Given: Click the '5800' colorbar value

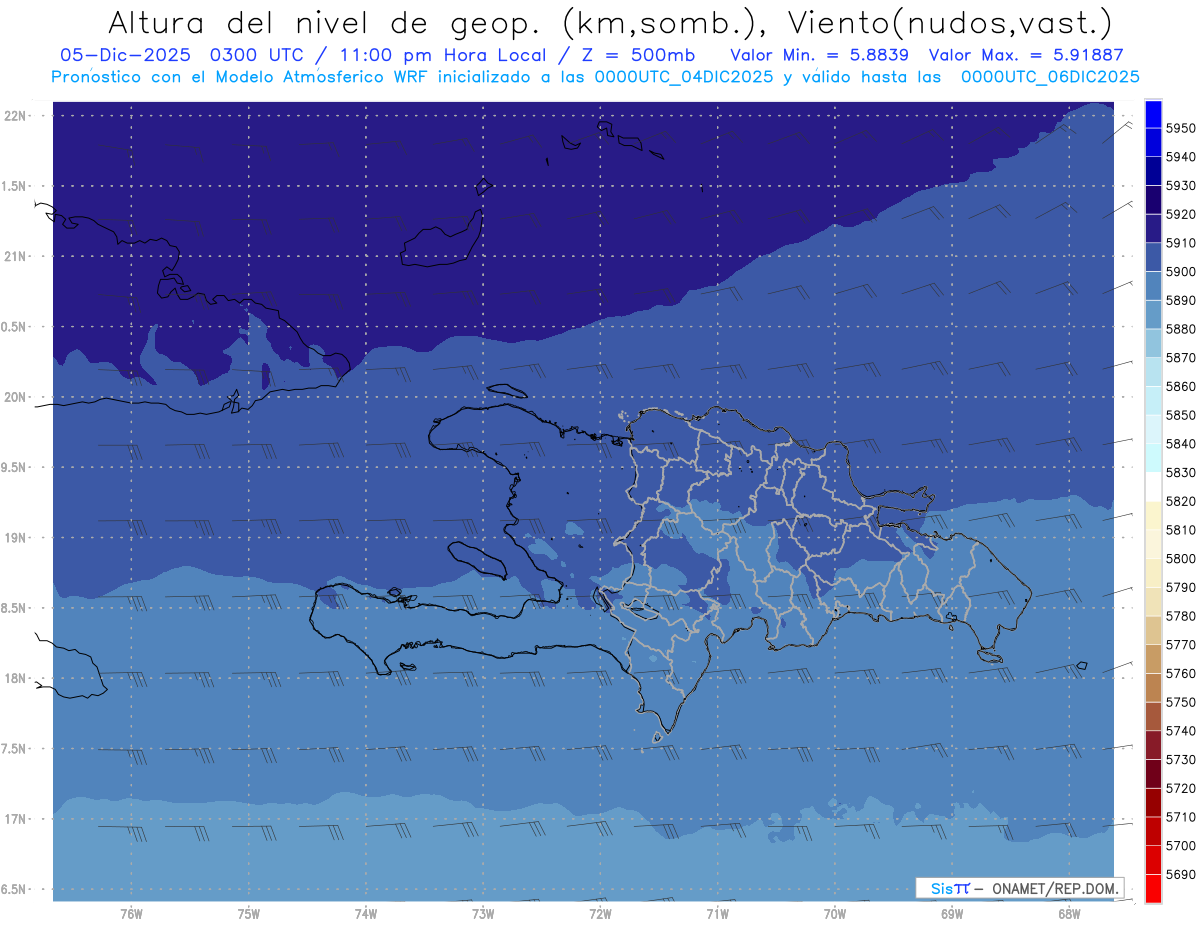Looking at the screenshot, I should coord(1181,558).
